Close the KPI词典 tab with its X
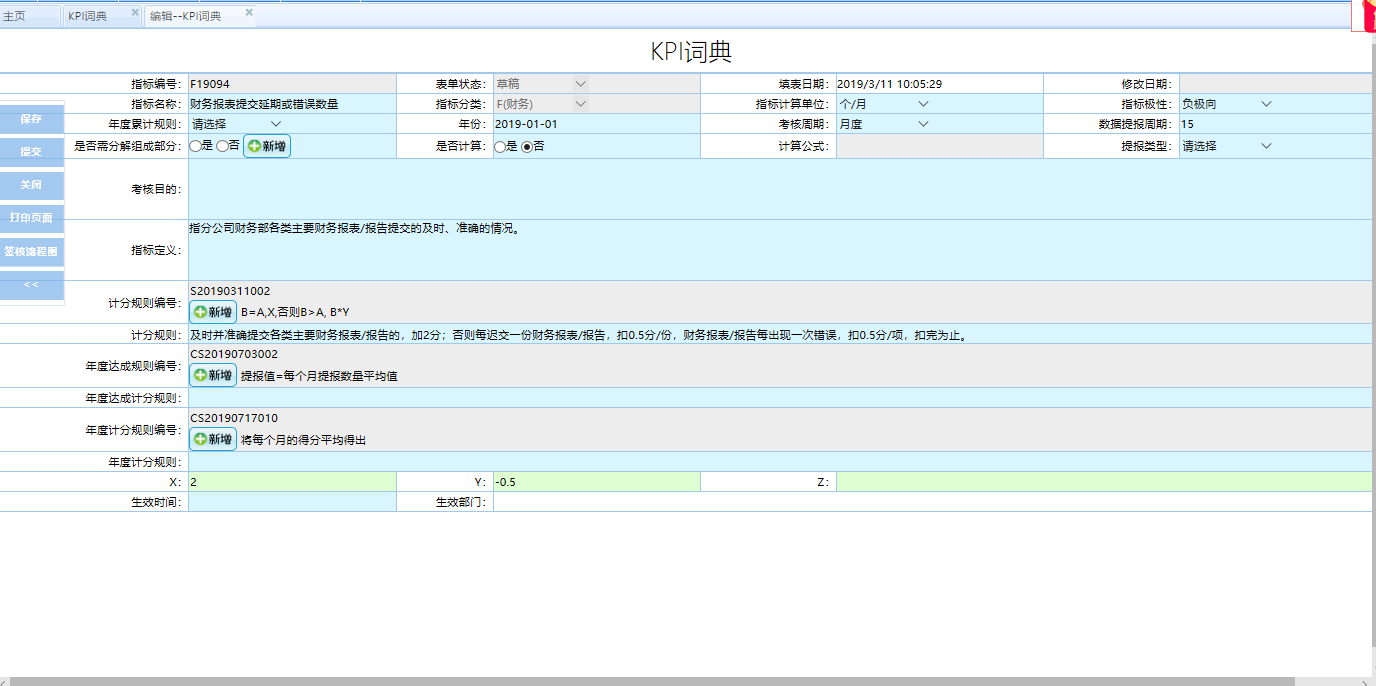 (x=135, y=13)
